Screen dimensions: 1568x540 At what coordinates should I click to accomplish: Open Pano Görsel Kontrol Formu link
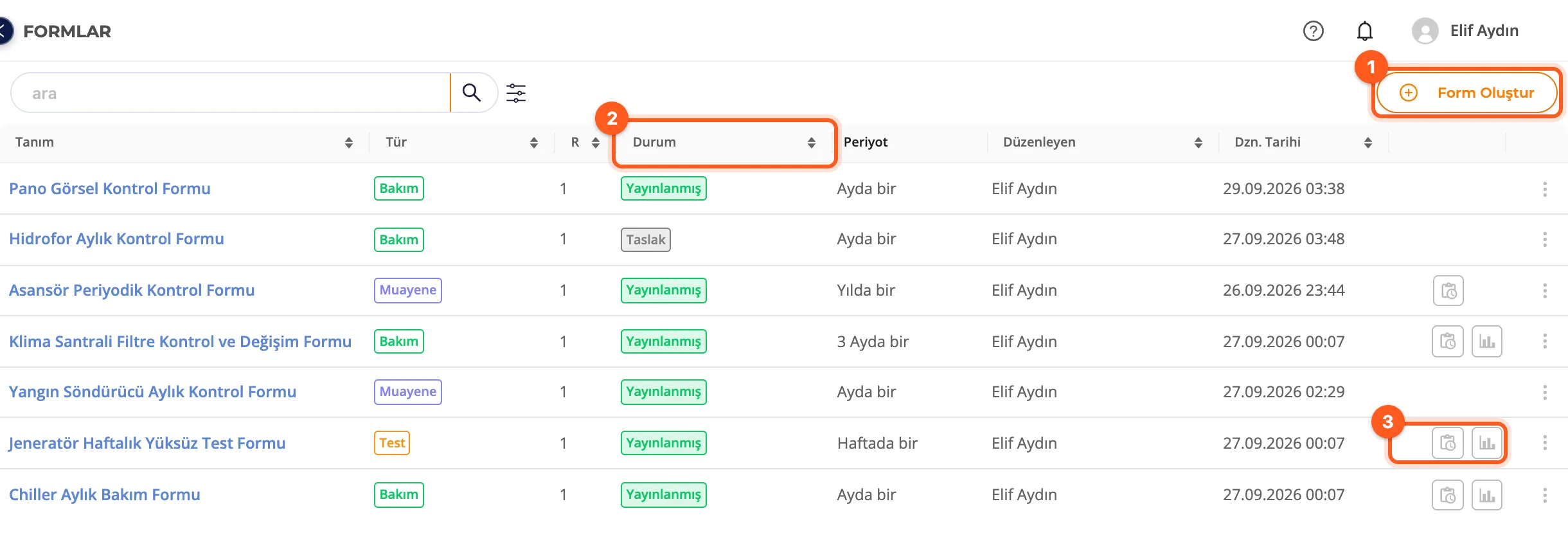[x=110, y=189]
